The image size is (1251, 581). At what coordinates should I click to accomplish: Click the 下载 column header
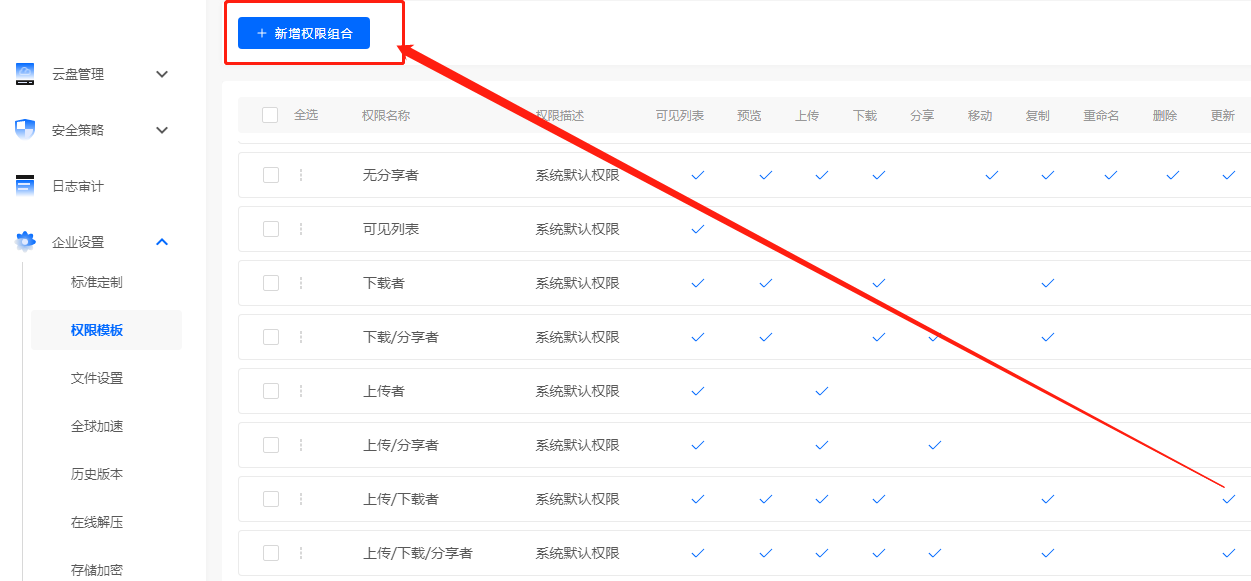point(865,116)
